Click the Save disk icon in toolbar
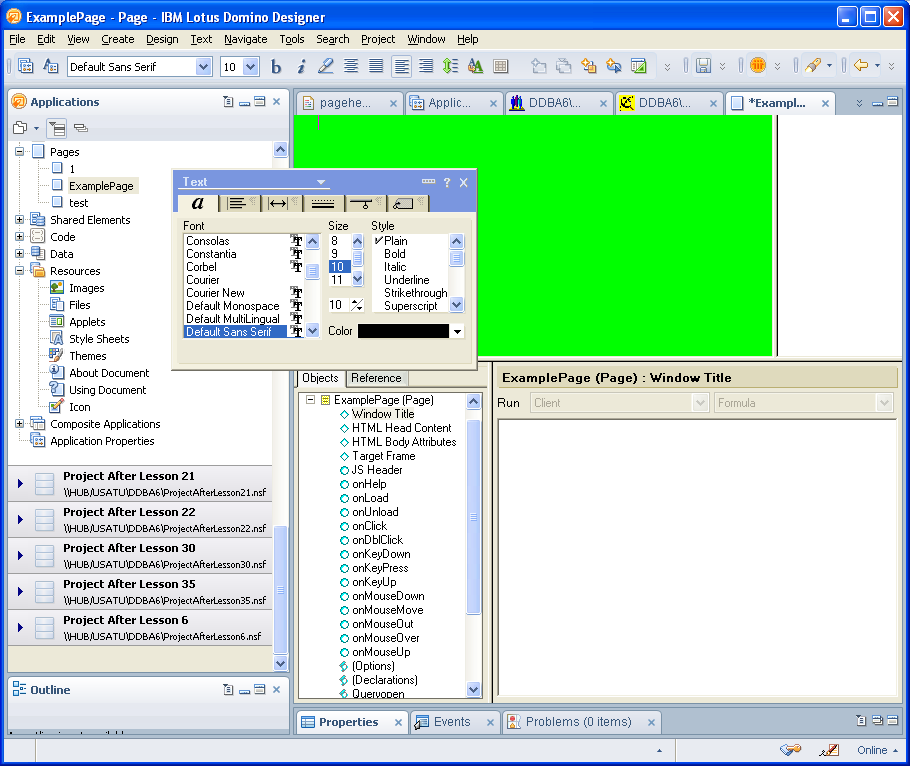Image resolution: width=910 pixels, height=766 pixels. [x=703, y=66]
